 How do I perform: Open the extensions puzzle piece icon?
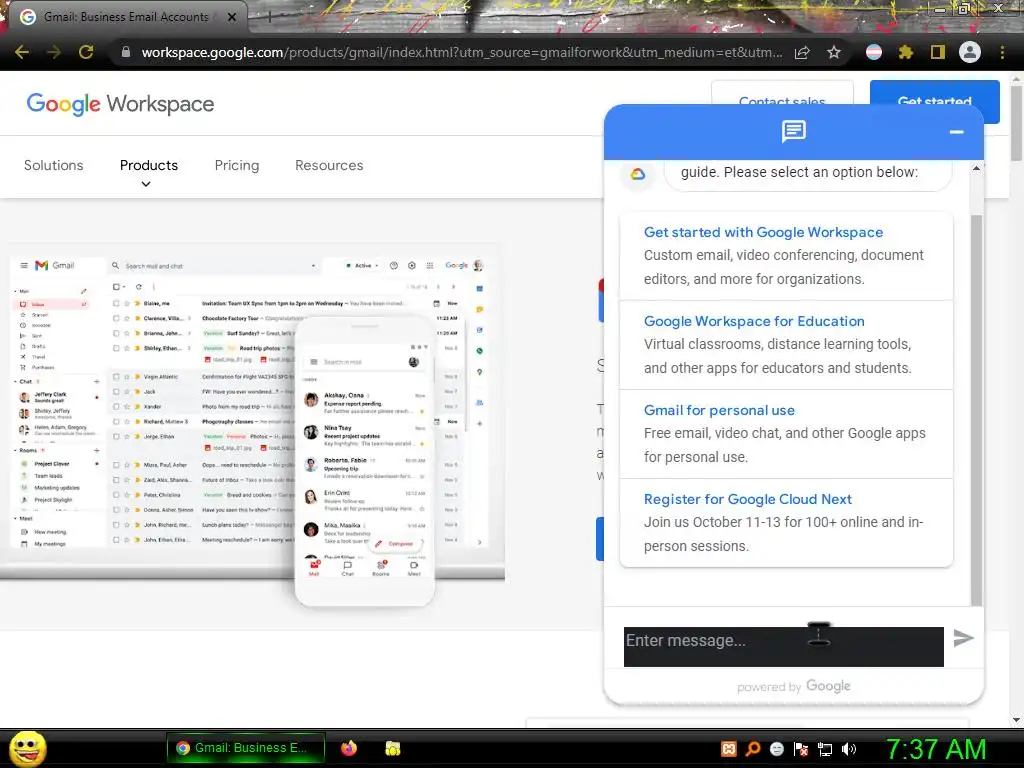point(905,52)
